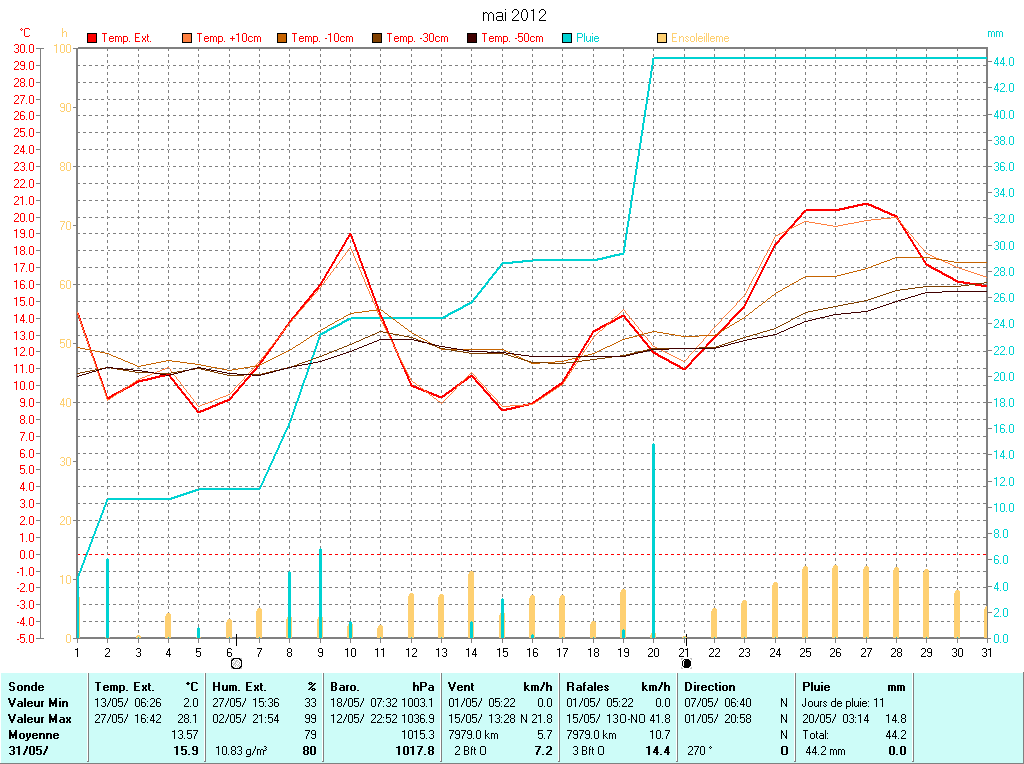Click the 'Direction' column header

point(710,687)
